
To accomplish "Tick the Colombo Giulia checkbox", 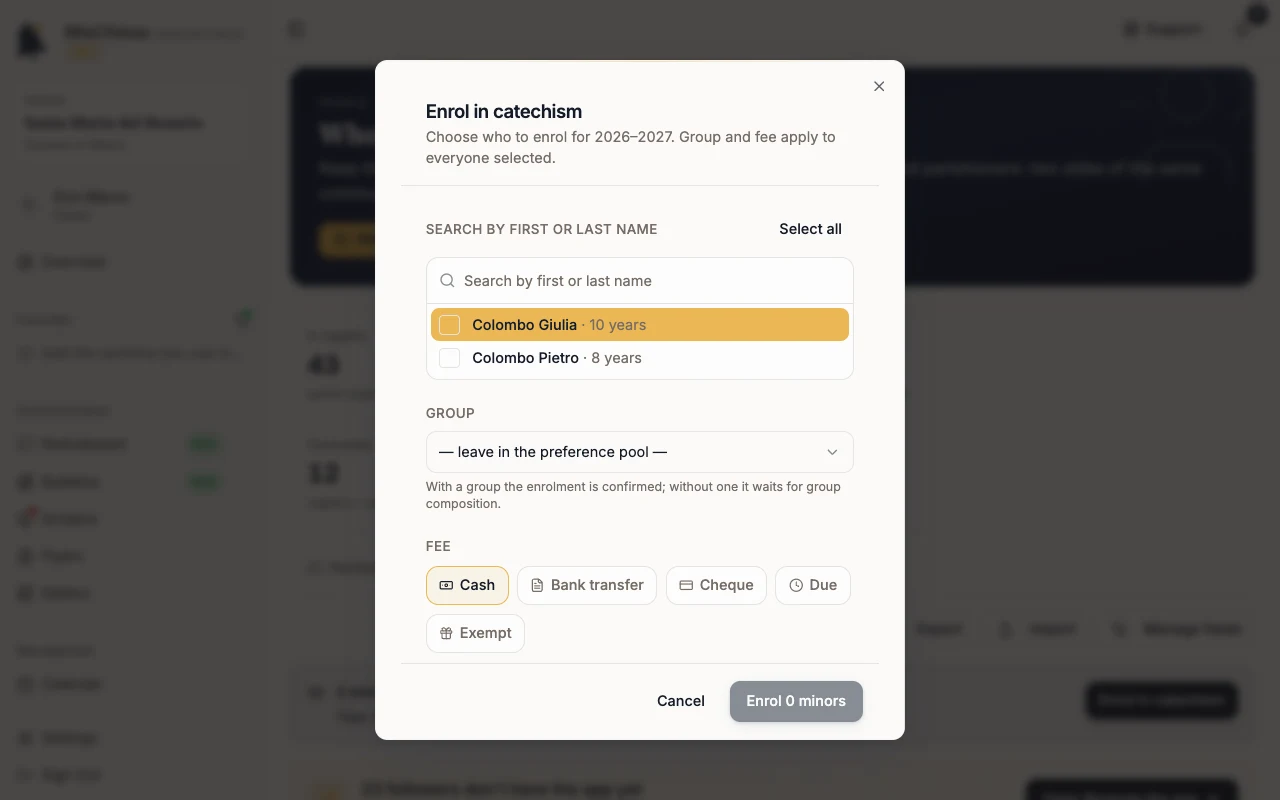I will point(450,325).
